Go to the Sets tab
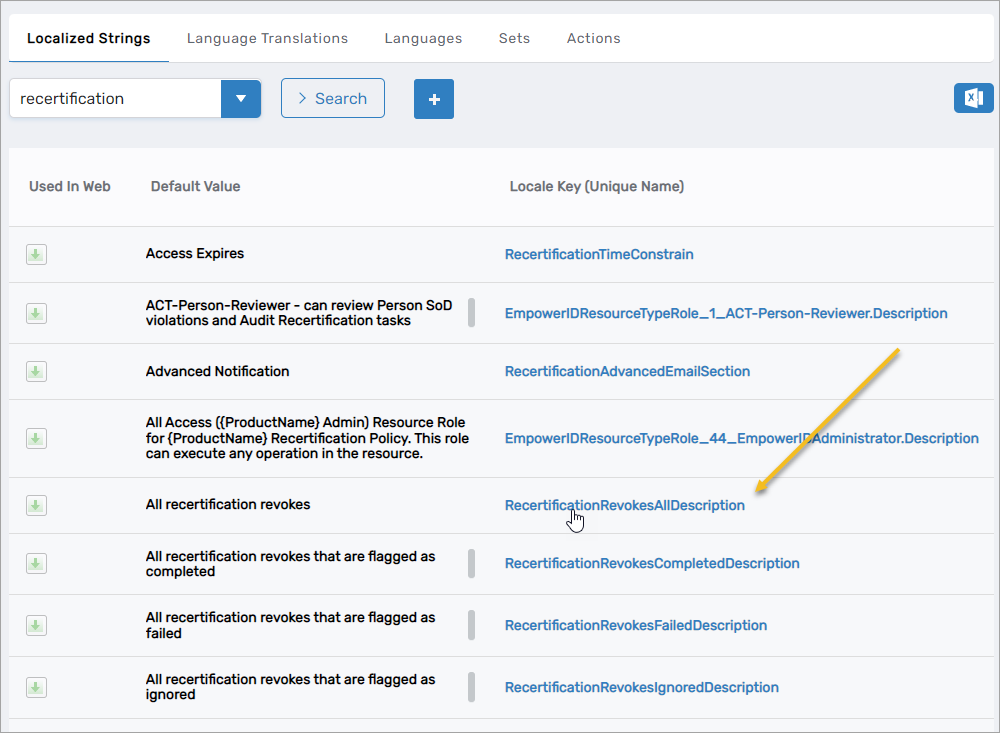Image resolution: width=1000 pixels, height=733 pixels. point(514,39)
